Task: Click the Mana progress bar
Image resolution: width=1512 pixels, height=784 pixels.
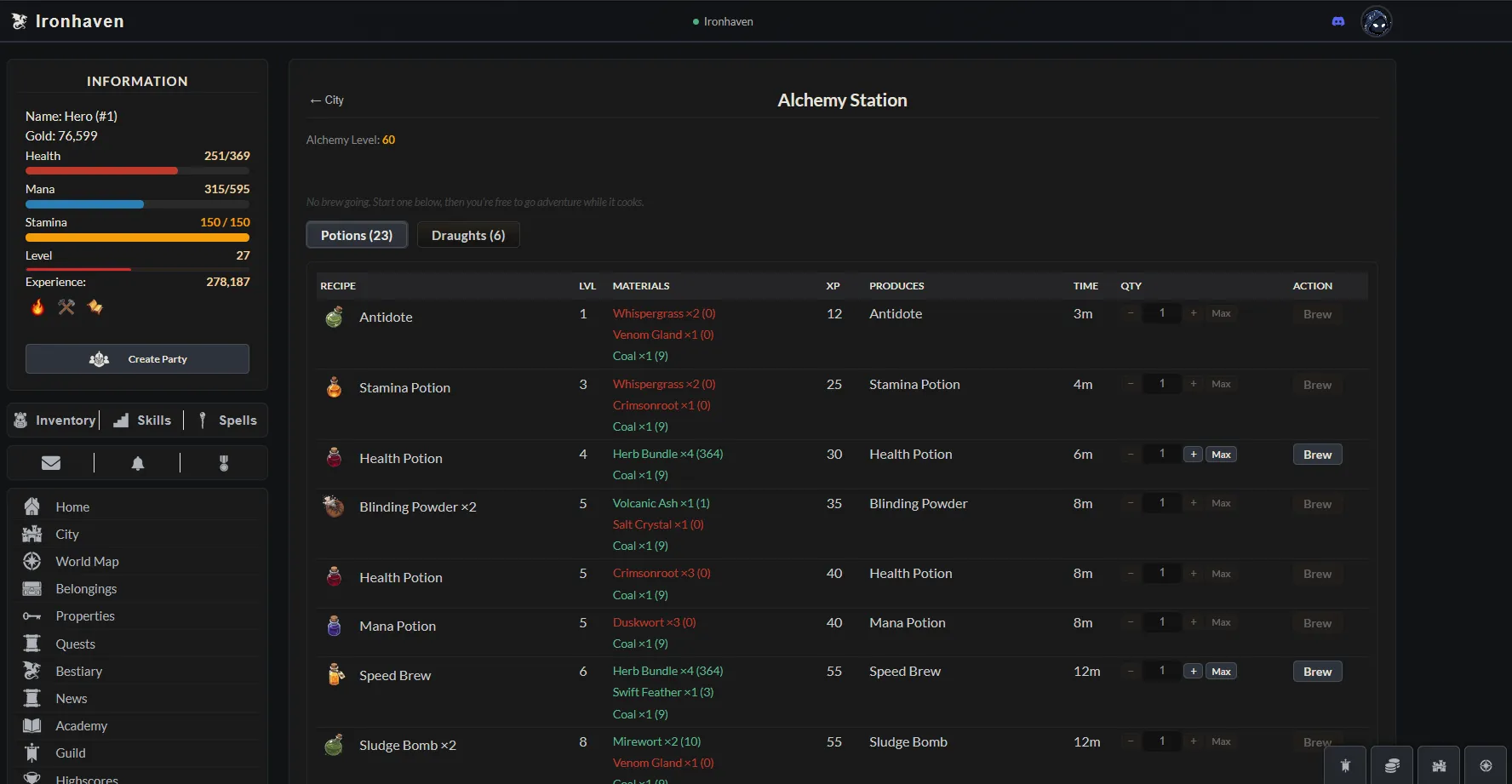Action: coord(137,204)
